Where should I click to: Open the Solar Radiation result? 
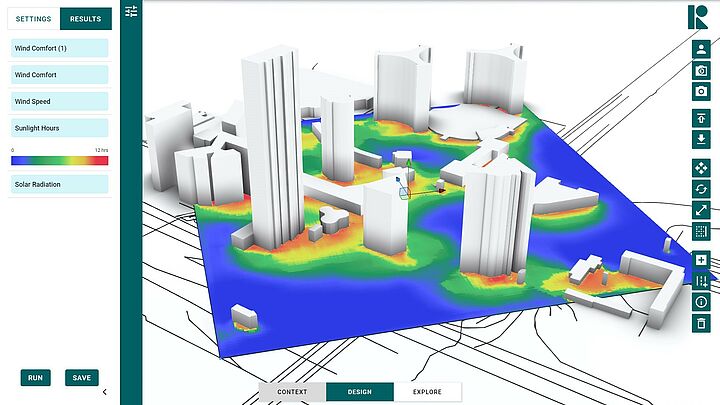pos(60,184)
